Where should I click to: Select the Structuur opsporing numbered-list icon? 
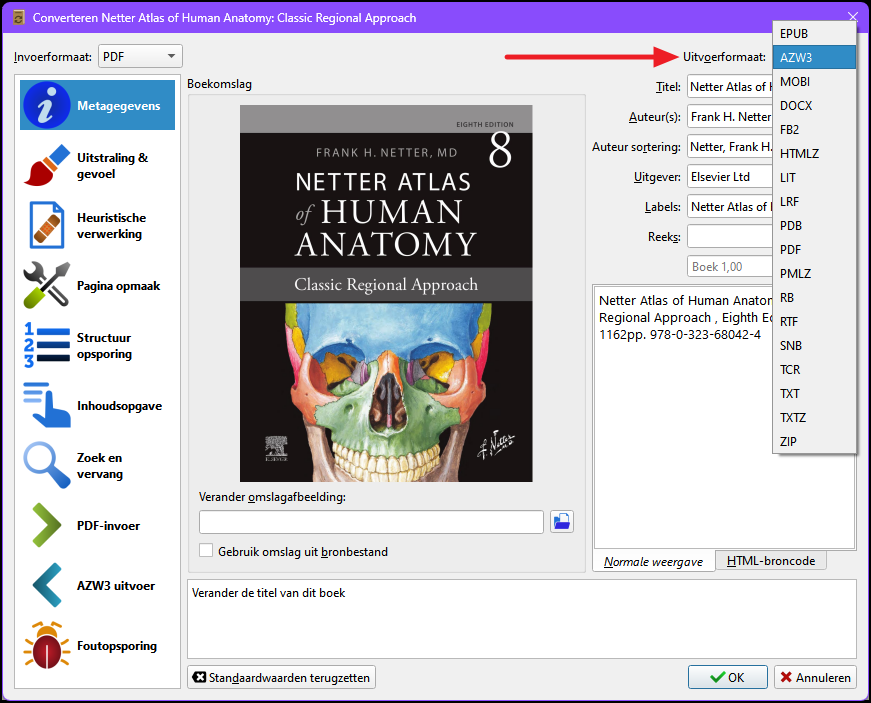click(x=47, y=345)
